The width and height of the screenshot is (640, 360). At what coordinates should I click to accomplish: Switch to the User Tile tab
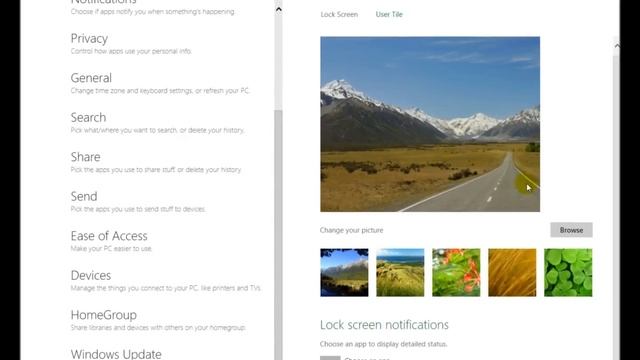[x=389, y=14]
